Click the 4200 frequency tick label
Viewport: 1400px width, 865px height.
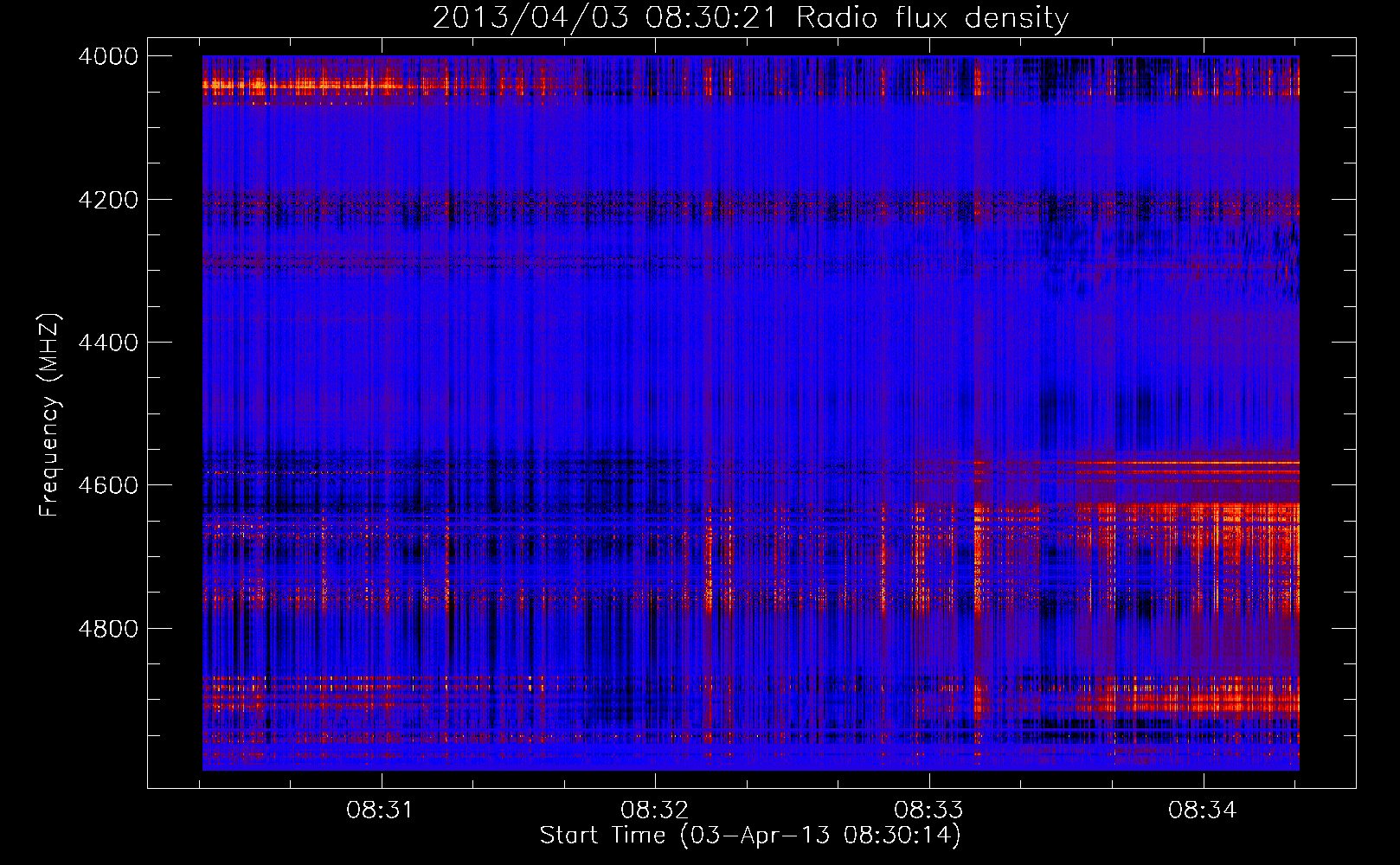(108, 200)
